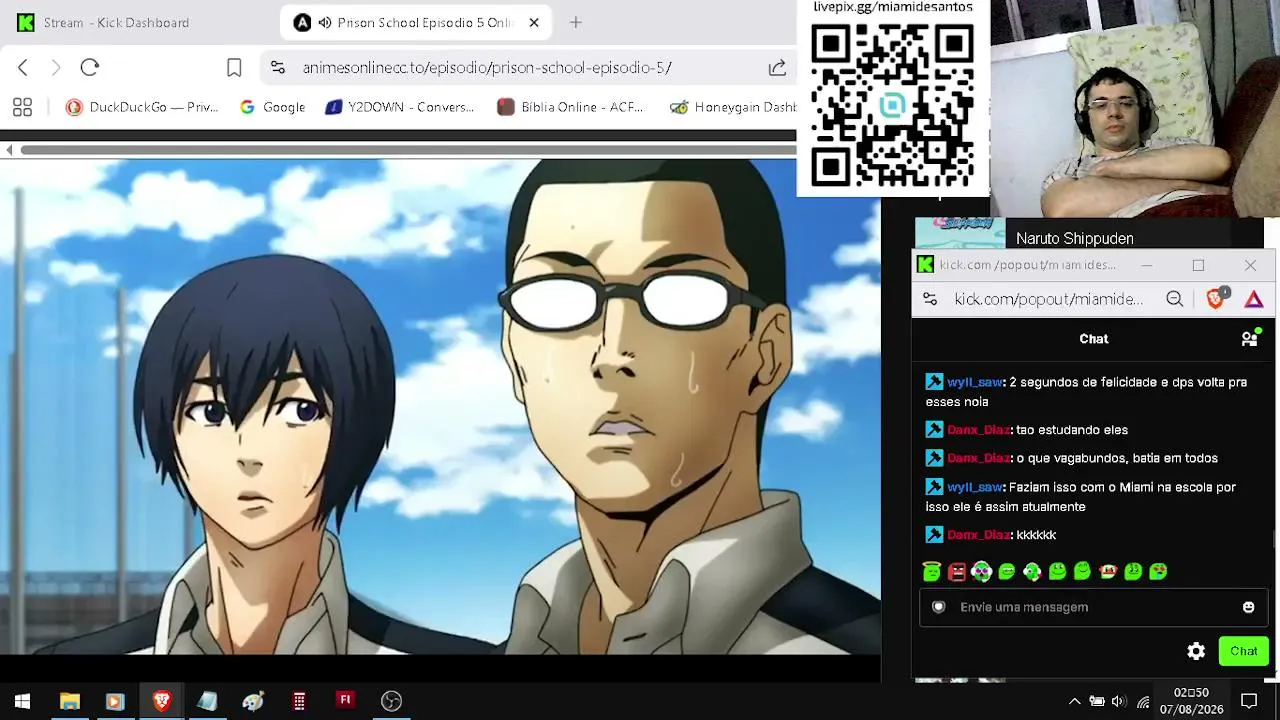Open the volume control in system tray

pyautogui.click(x=1118, y=702)
